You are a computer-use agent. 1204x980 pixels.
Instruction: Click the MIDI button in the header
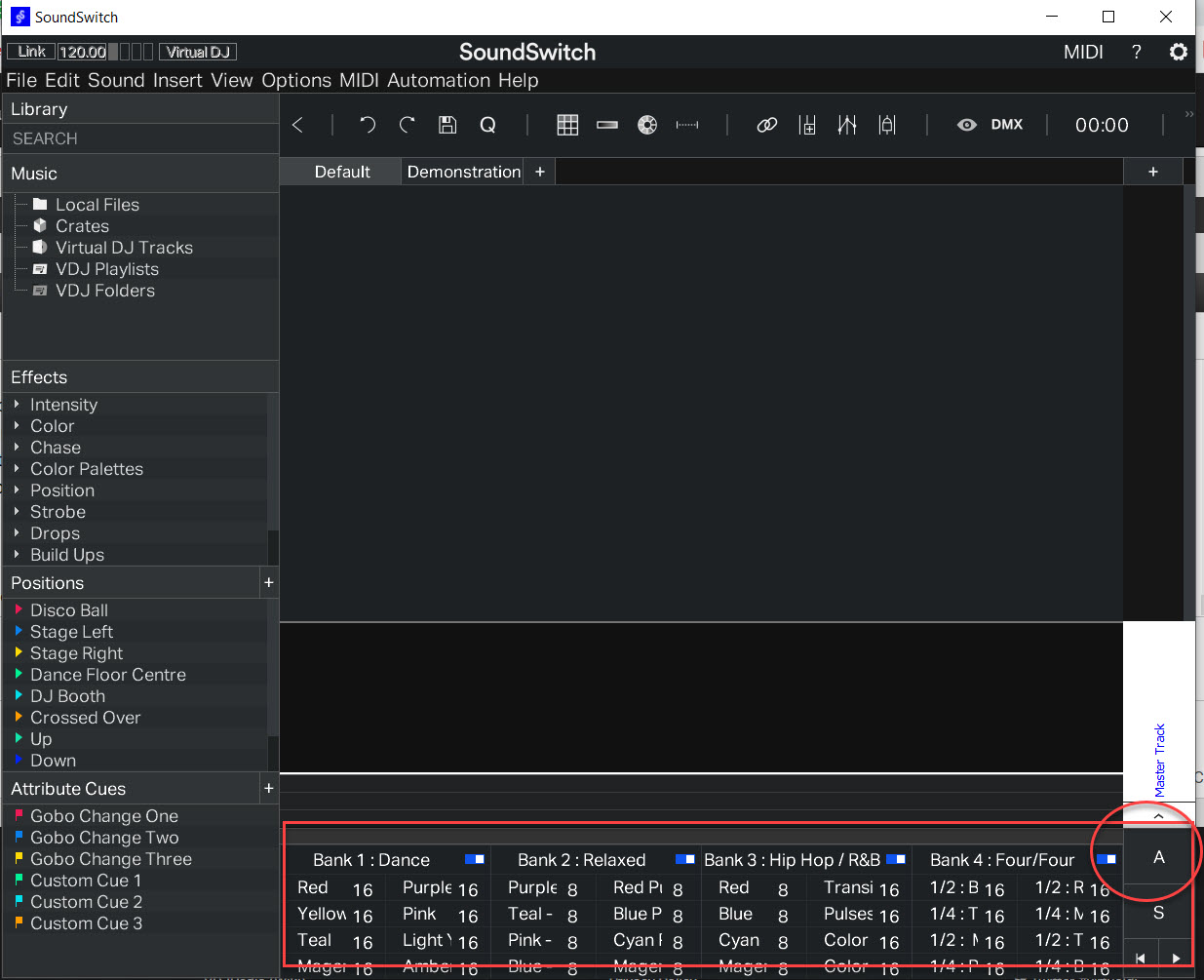(x=1083, y=52)
